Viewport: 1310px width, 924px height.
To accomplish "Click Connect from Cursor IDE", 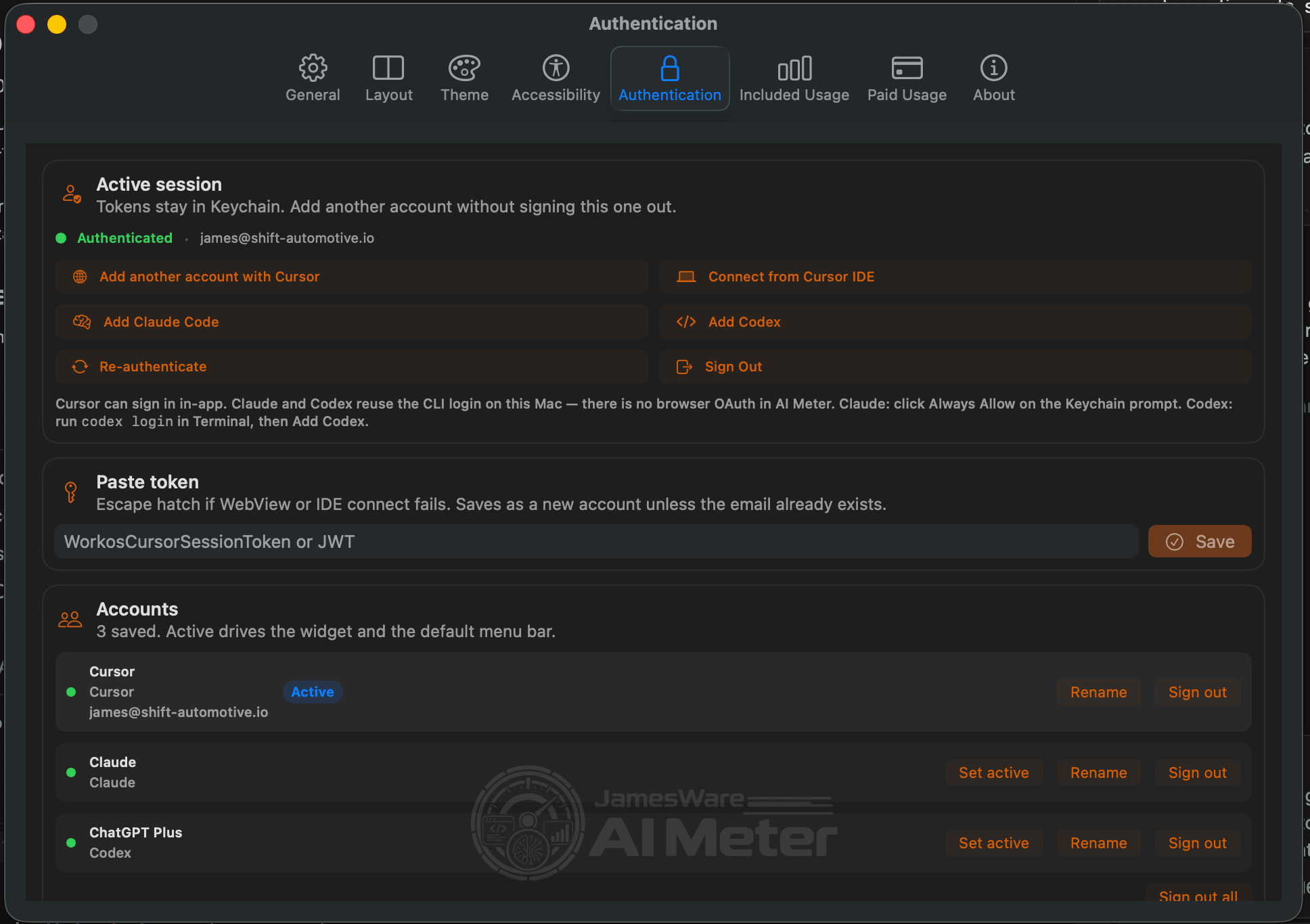I will click(x=955, y=277).
